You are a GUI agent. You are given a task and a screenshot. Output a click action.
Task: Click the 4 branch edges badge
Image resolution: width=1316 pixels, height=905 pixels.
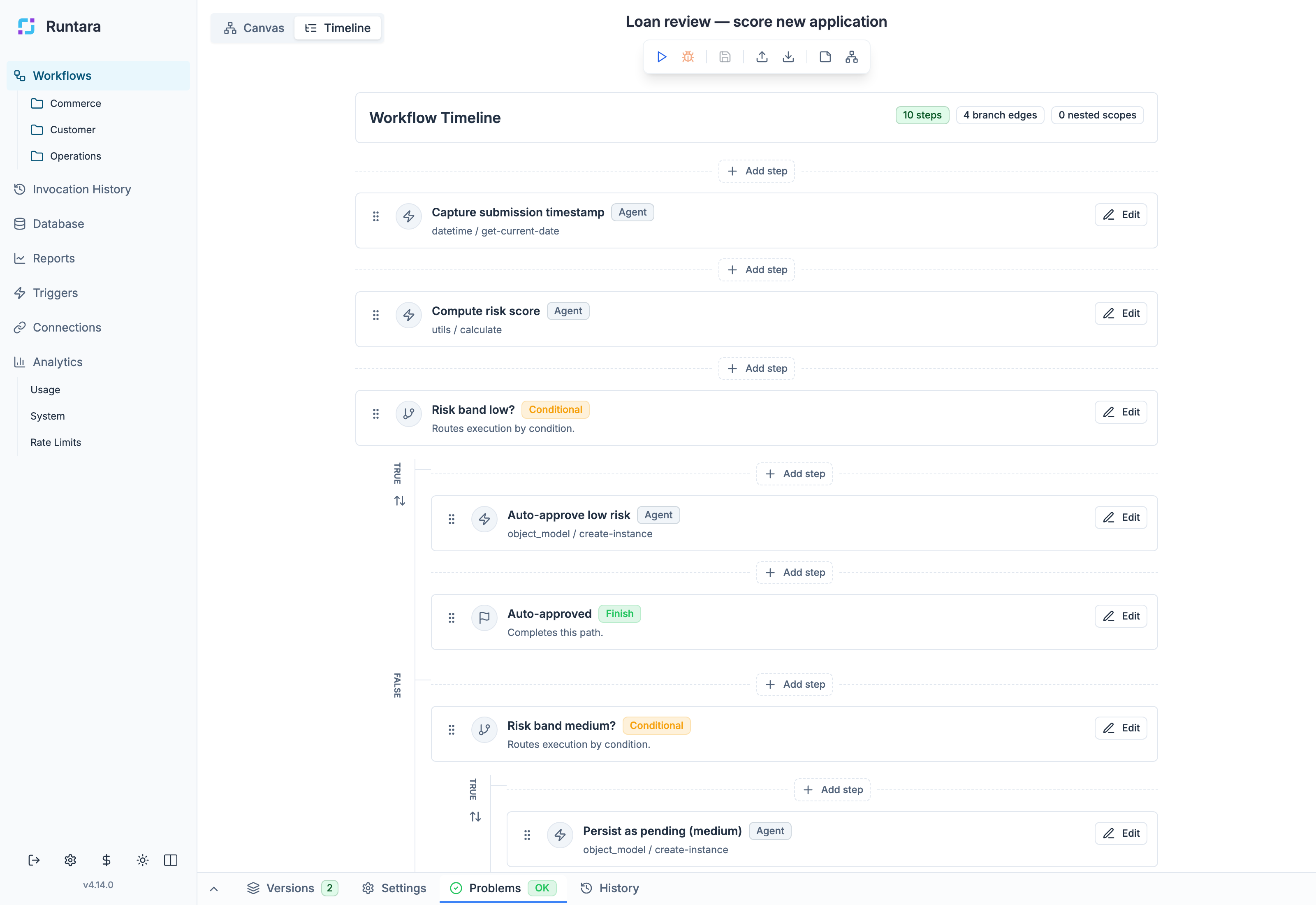coord(1000,115)
